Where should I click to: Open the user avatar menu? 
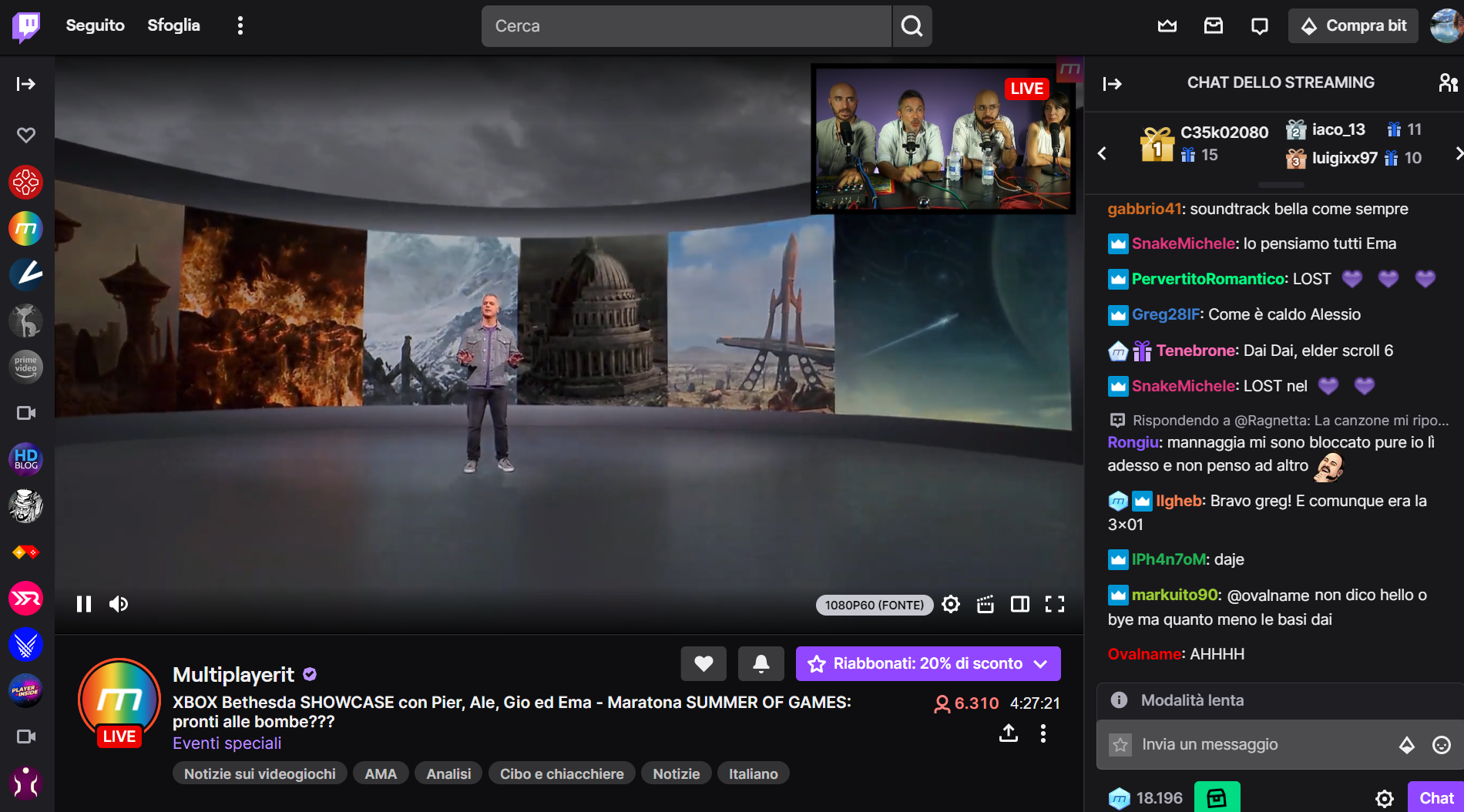[x=1446, y=26]
